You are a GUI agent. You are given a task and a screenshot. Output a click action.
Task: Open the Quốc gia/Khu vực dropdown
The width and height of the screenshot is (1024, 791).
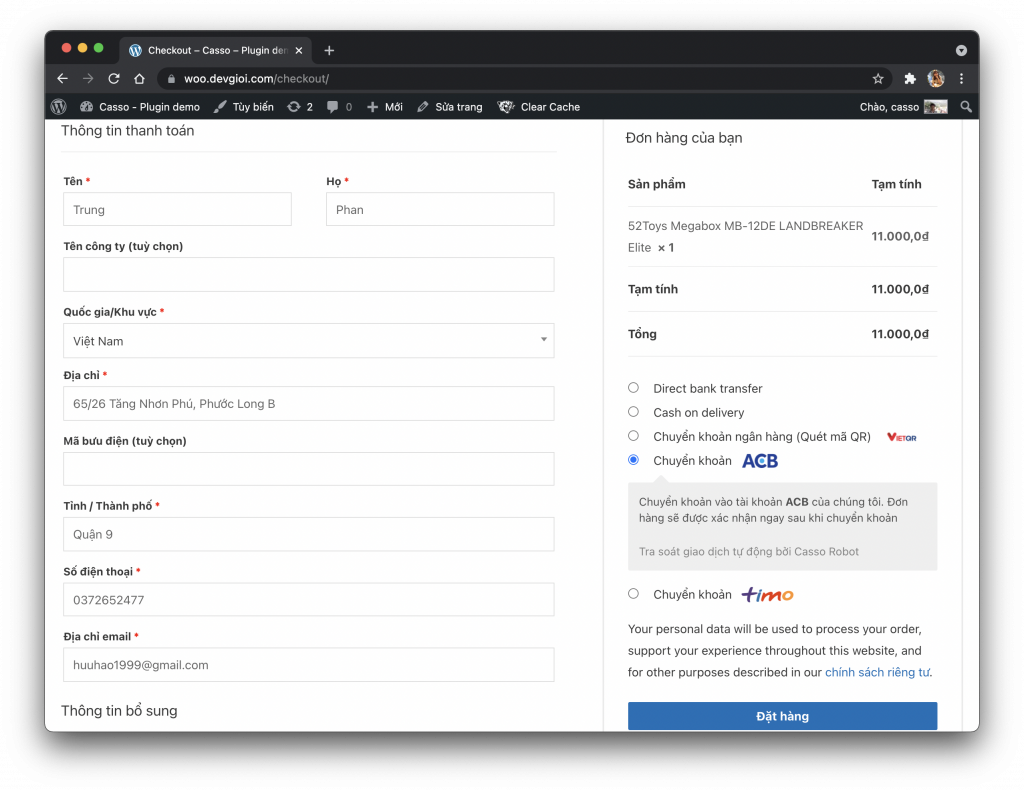tap(309, 341)
